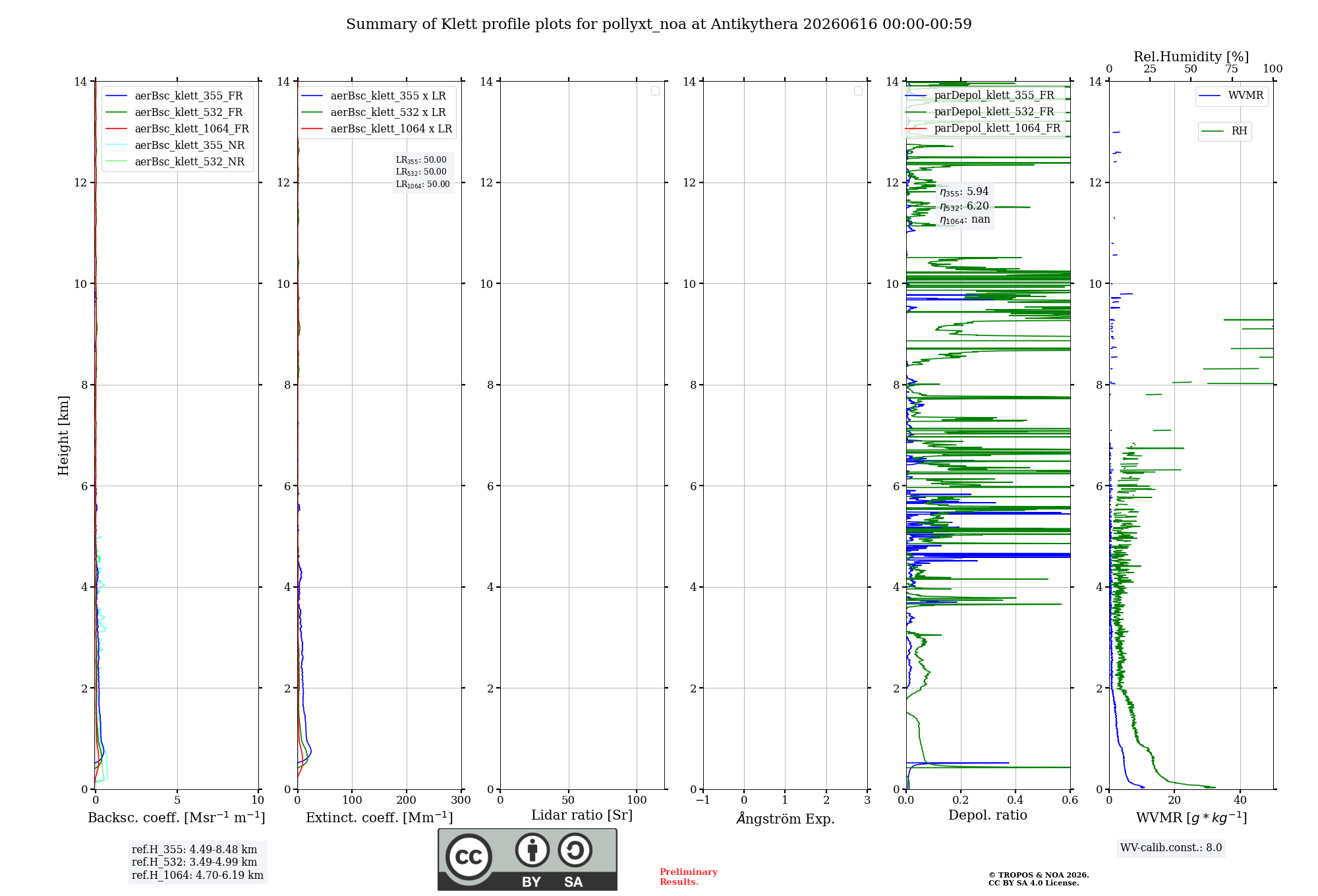1318x896 pixels.
Task: Select aerBsc_klett_1064_FR legend entry
Action: (x=177, y=129)
